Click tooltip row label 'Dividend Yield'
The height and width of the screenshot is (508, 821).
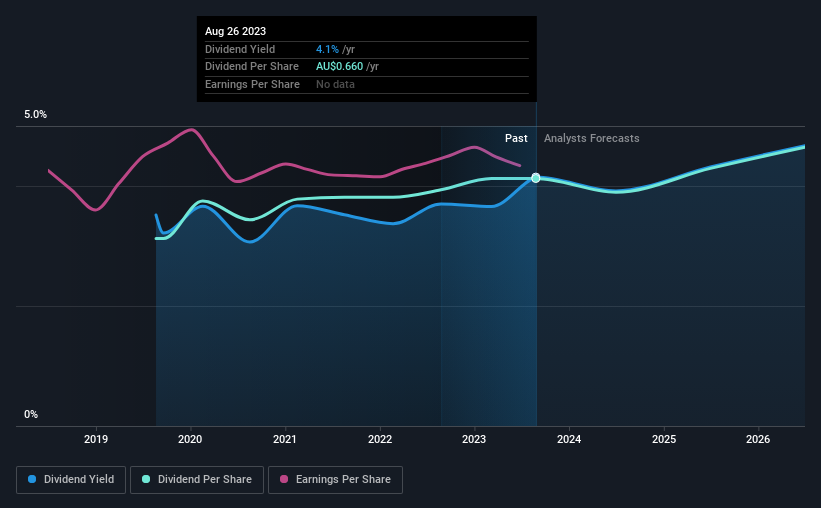240,49
